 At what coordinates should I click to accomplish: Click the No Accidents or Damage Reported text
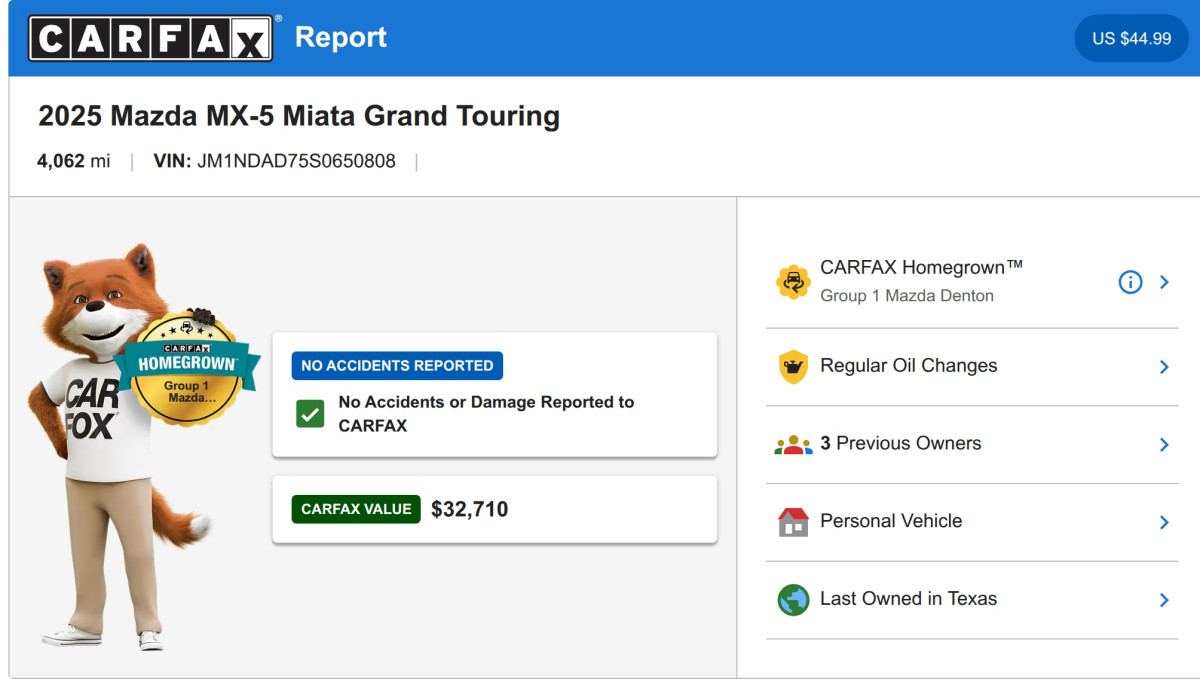tap(486, 413)
